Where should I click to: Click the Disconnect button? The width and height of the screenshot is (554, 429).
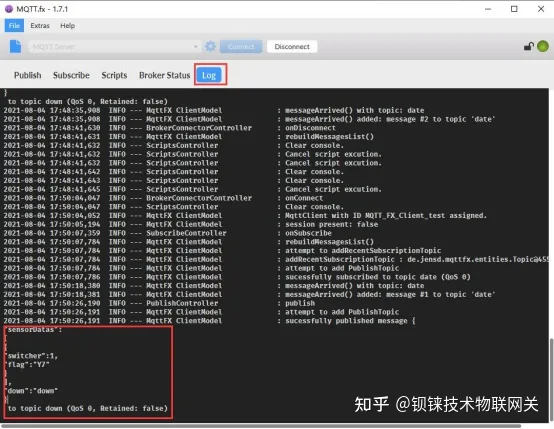click(x=292, y=47)
